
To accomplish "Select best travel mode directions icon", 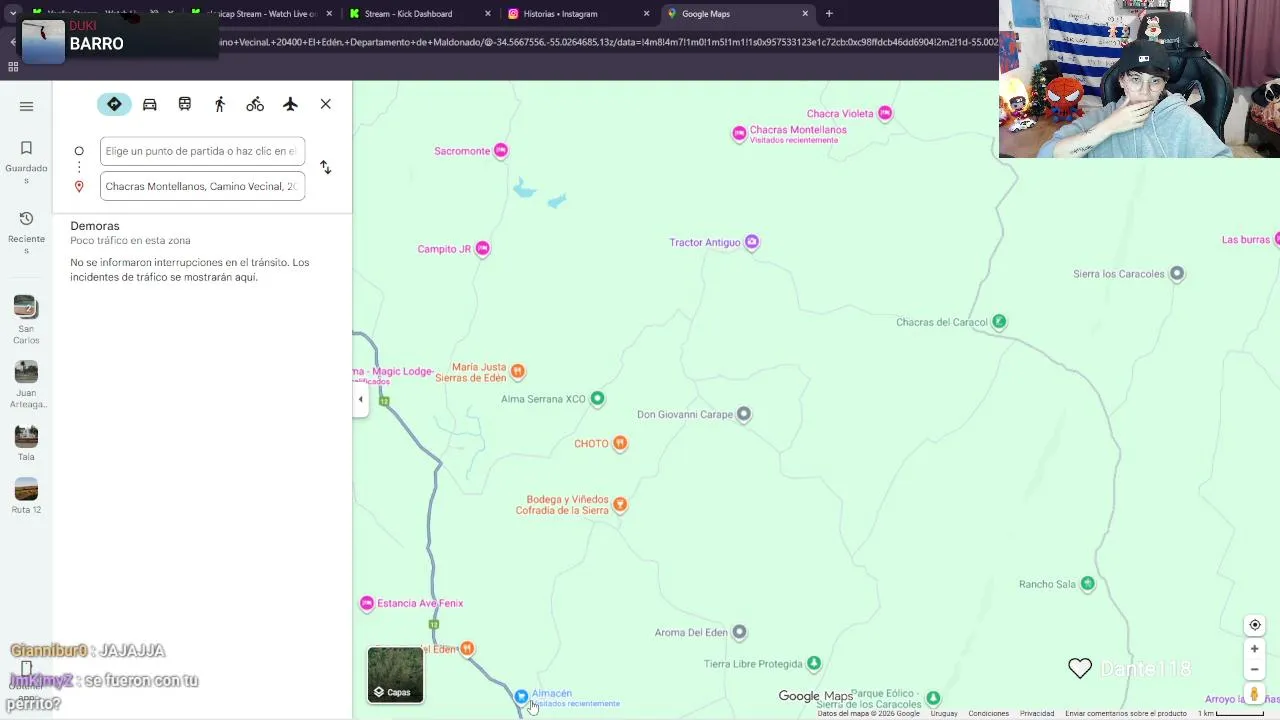I will click(x=114, y=104).
